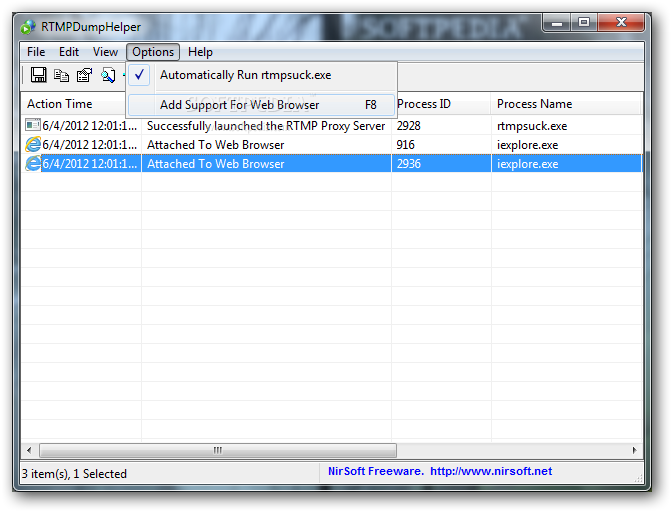Click the RTMPDumpHelper title bar app icon
Image resolution: width=672 pixels, height=512 pixels.
click(x=28, y=27)
